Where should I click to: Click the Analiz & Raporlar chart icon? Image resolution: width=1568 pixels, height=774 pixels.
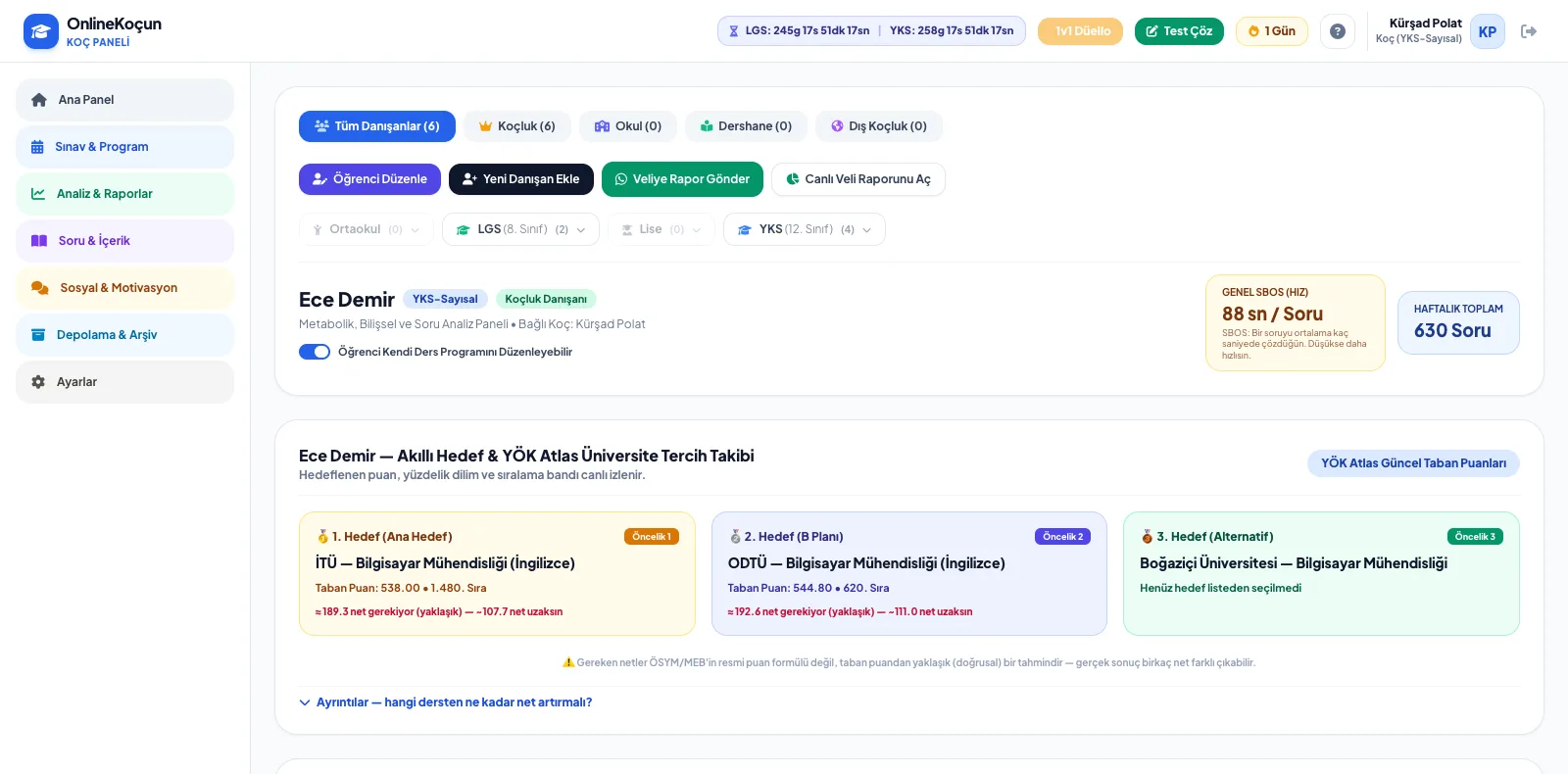point(38,194)
